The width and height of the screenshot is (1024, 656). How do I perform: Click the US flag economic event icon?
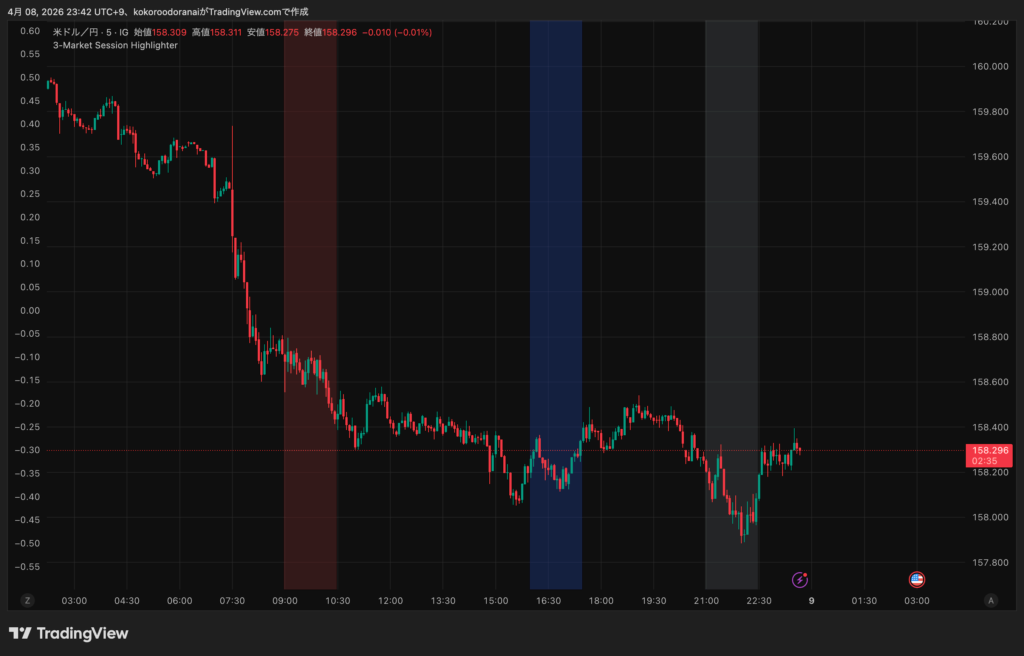click(916, 579)
